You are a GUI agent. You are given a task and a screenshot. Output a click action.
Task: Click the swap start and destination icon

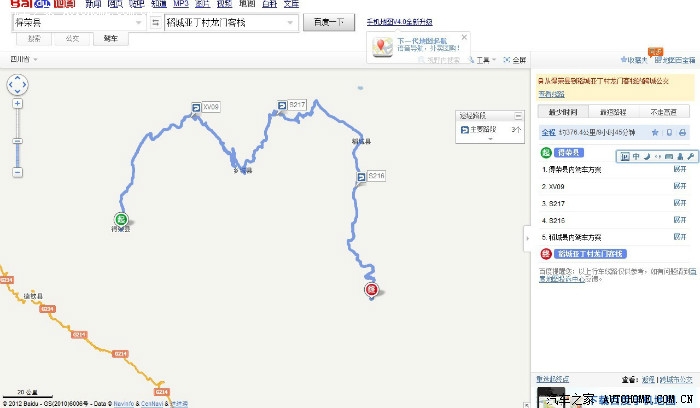[156, 21]
